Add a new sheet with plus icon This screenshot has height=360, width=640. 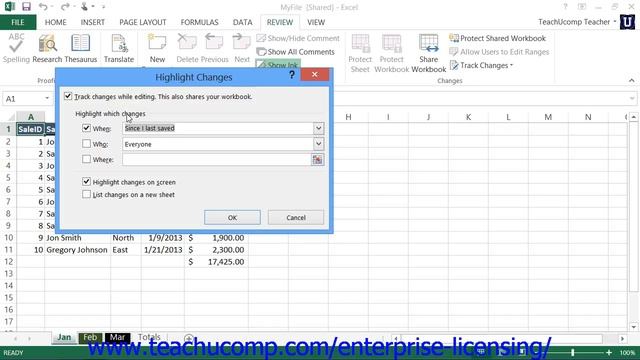click(189, 338)
